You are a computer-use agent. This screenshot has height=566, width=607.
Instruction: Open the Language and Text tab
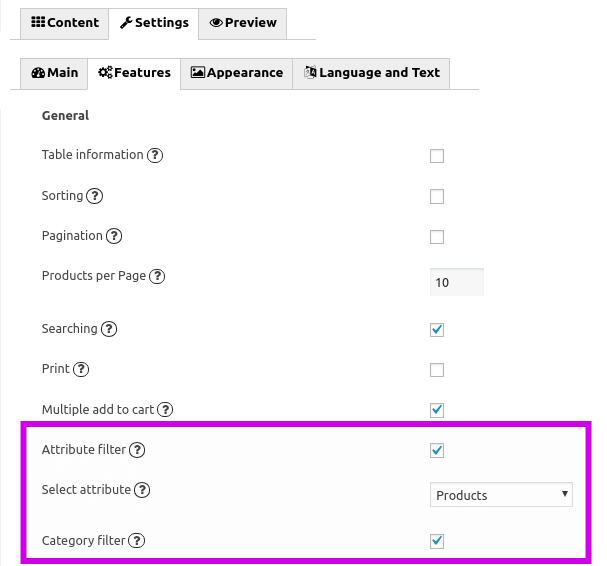pos(371,73)
